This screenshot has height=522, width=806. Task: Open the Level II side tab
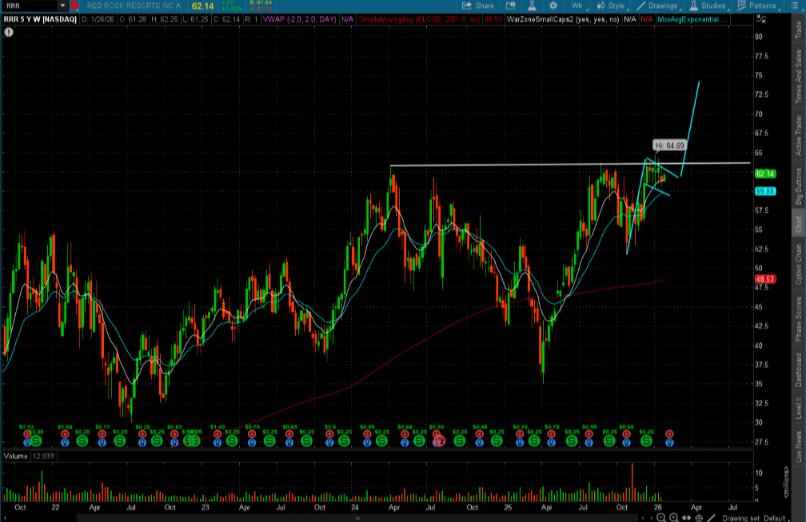click(x=798, y=410)
